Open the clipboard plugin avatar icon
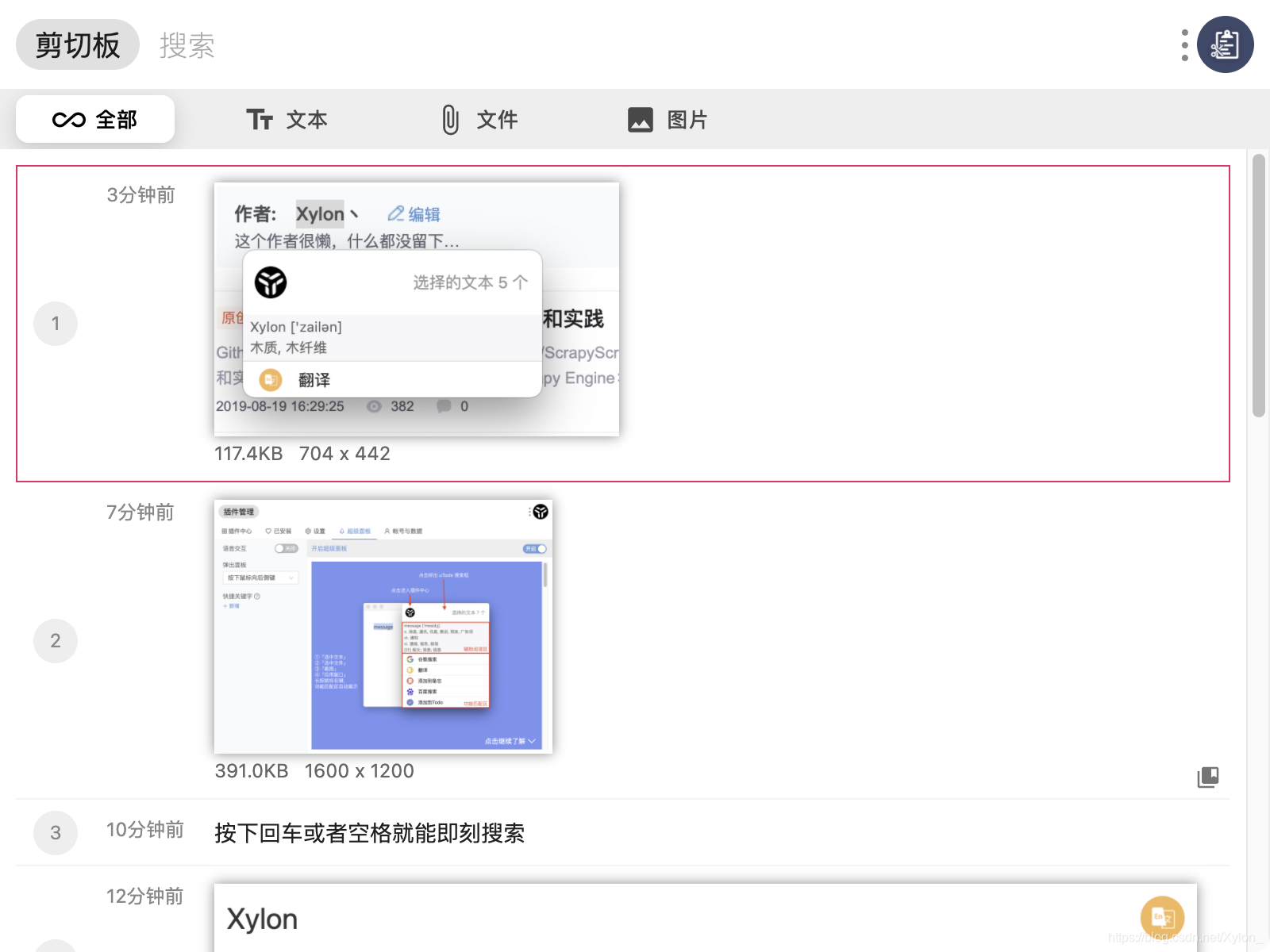The width and height of the screenshot is (1270, 952). point(1225,44)
